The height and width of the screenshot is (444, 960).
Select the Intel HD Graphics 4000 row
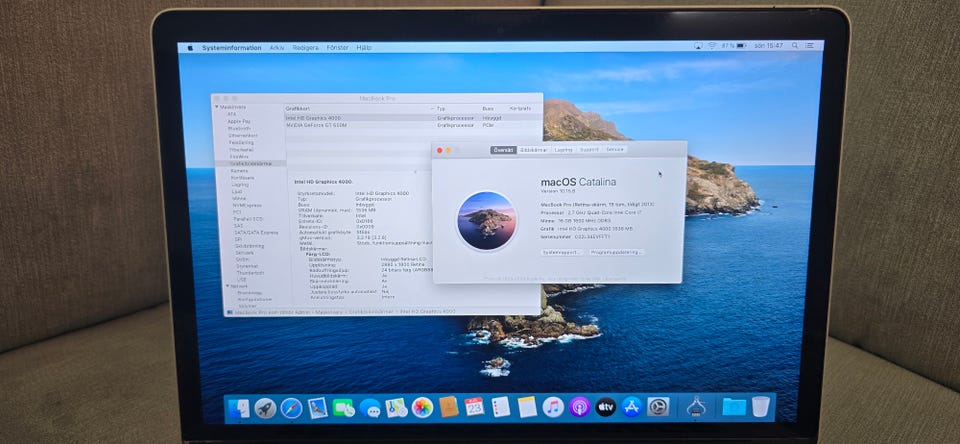pos(414,118)
